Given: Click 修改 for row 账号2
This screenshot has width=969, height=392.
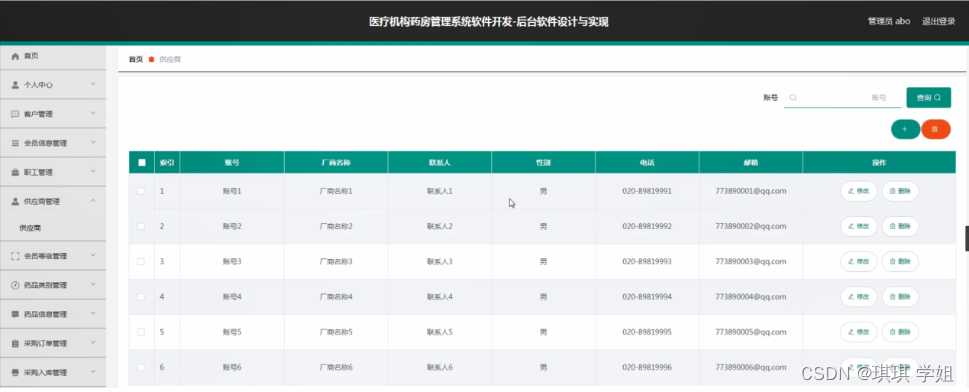Looking at the screenshot, I should click(858, 226).
